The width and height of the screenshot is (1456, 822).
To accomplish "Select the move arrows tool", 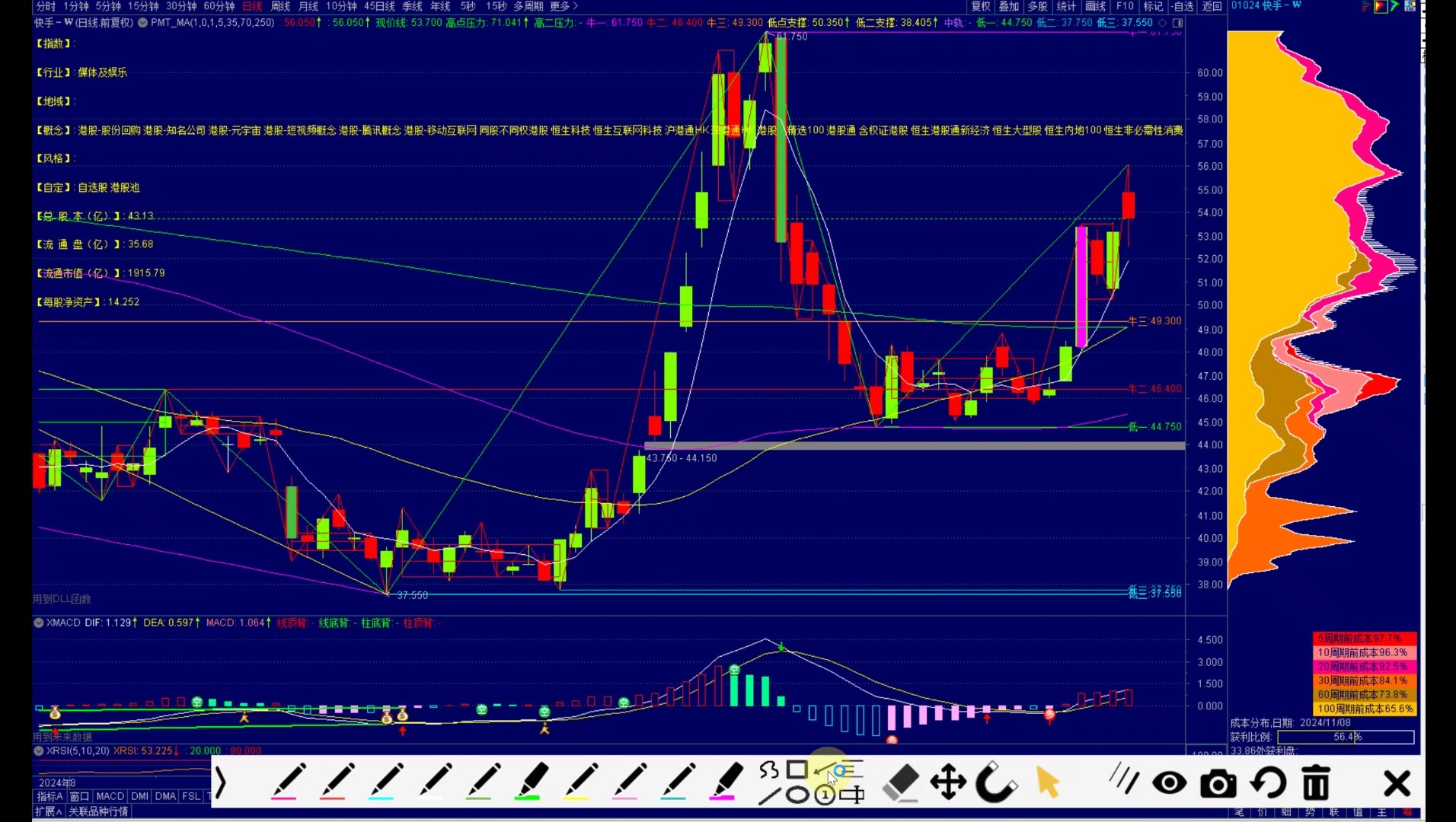I will tap(948, 782).
